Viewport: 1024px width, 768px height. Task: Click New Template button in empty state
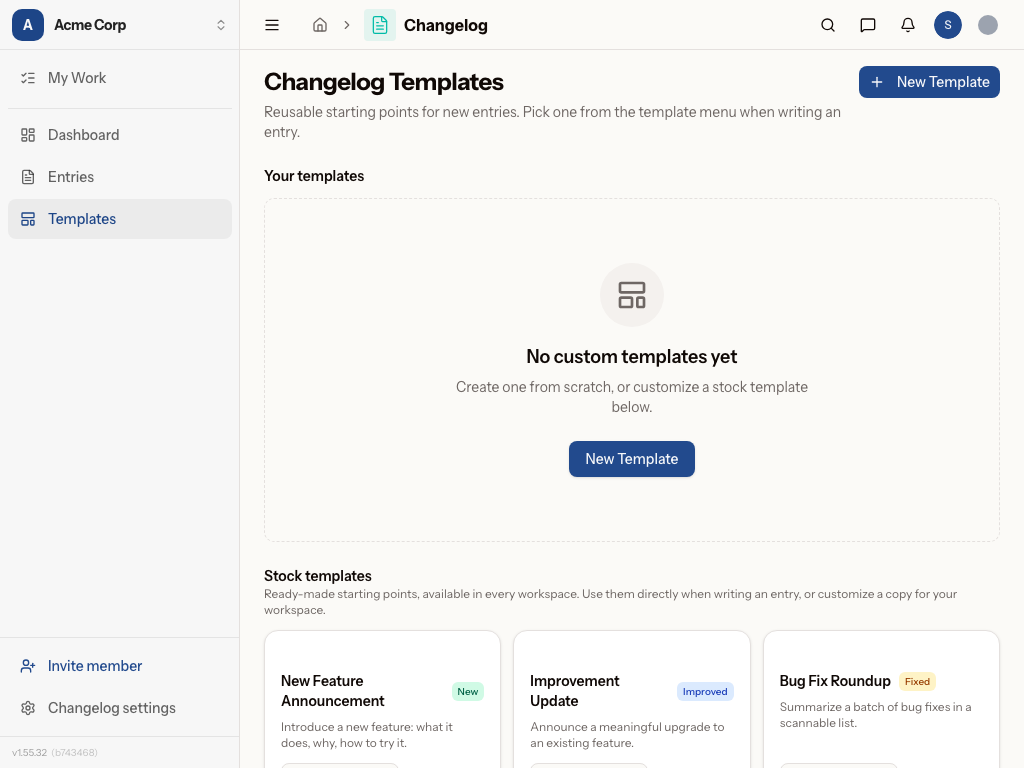pyautogui.click(x=632, y=459)
